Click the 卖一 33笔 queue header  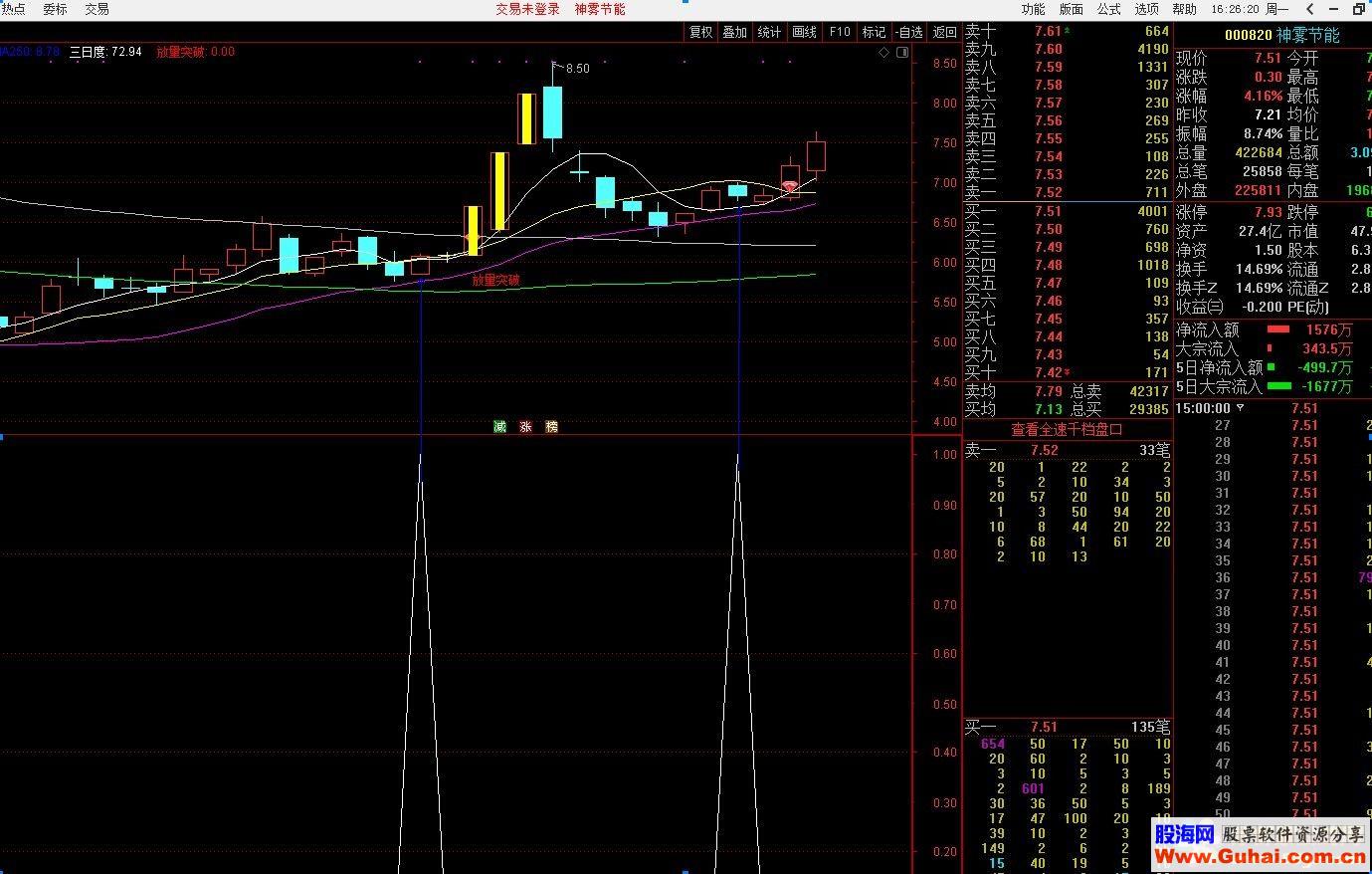1068,450
